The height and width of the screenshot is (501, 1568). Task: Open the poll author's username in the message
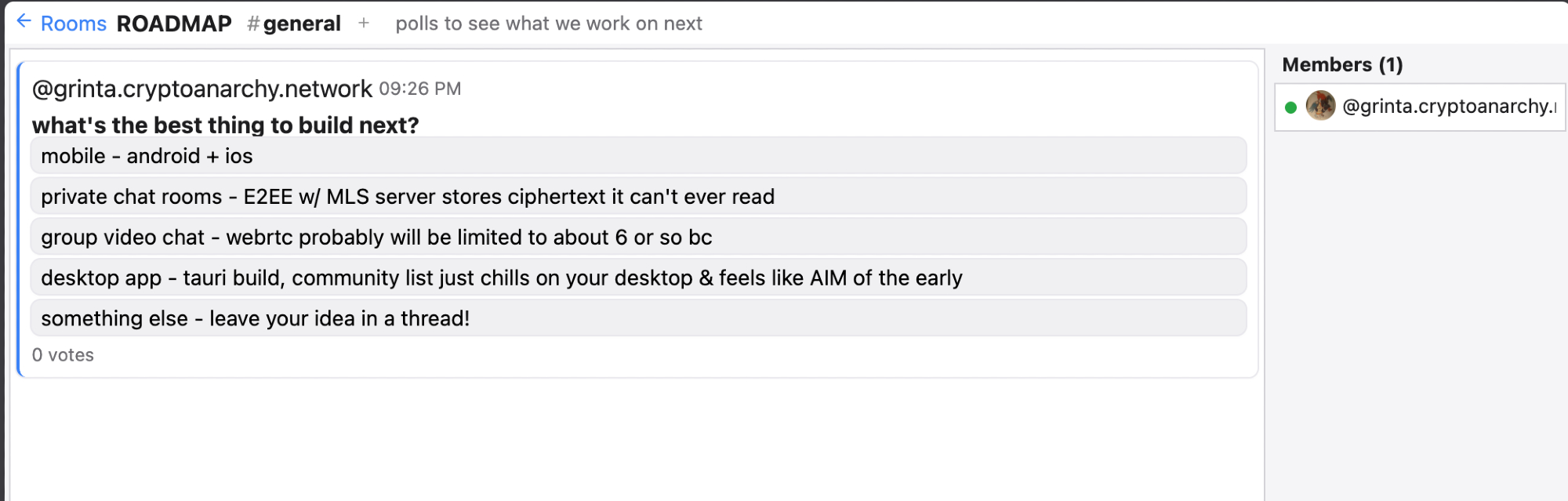[x=201, y=89]
